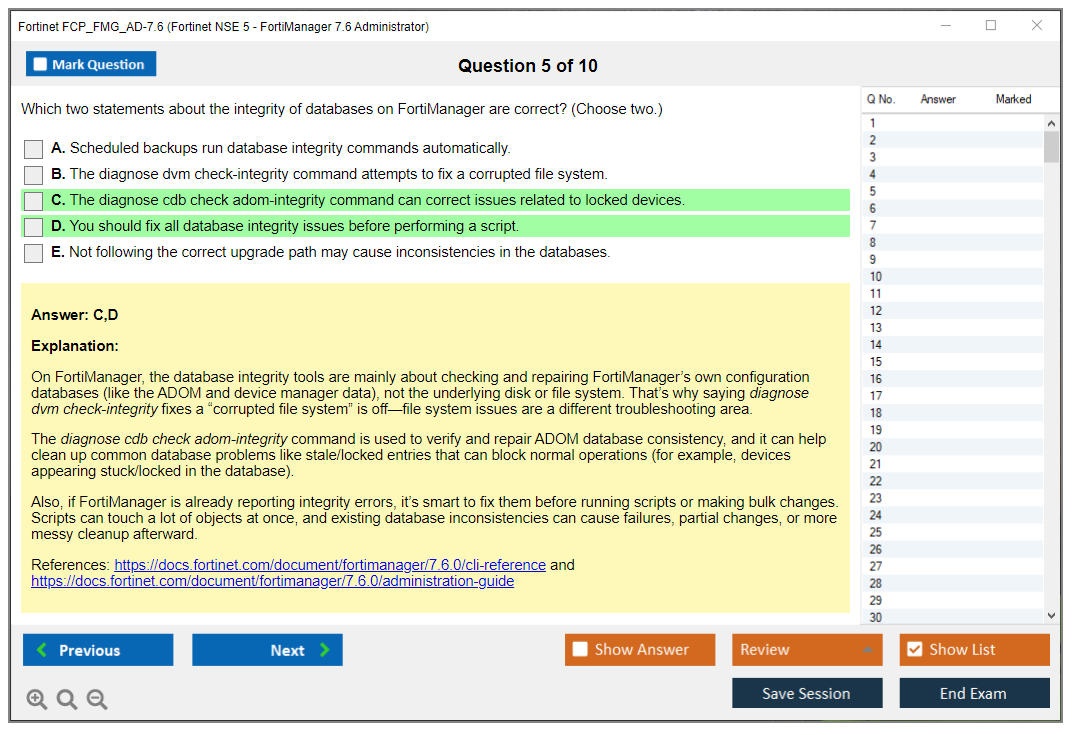Click the zoom-out magnifier icon
Viewport: 1075px width, 735px height.
pos(97,699)
